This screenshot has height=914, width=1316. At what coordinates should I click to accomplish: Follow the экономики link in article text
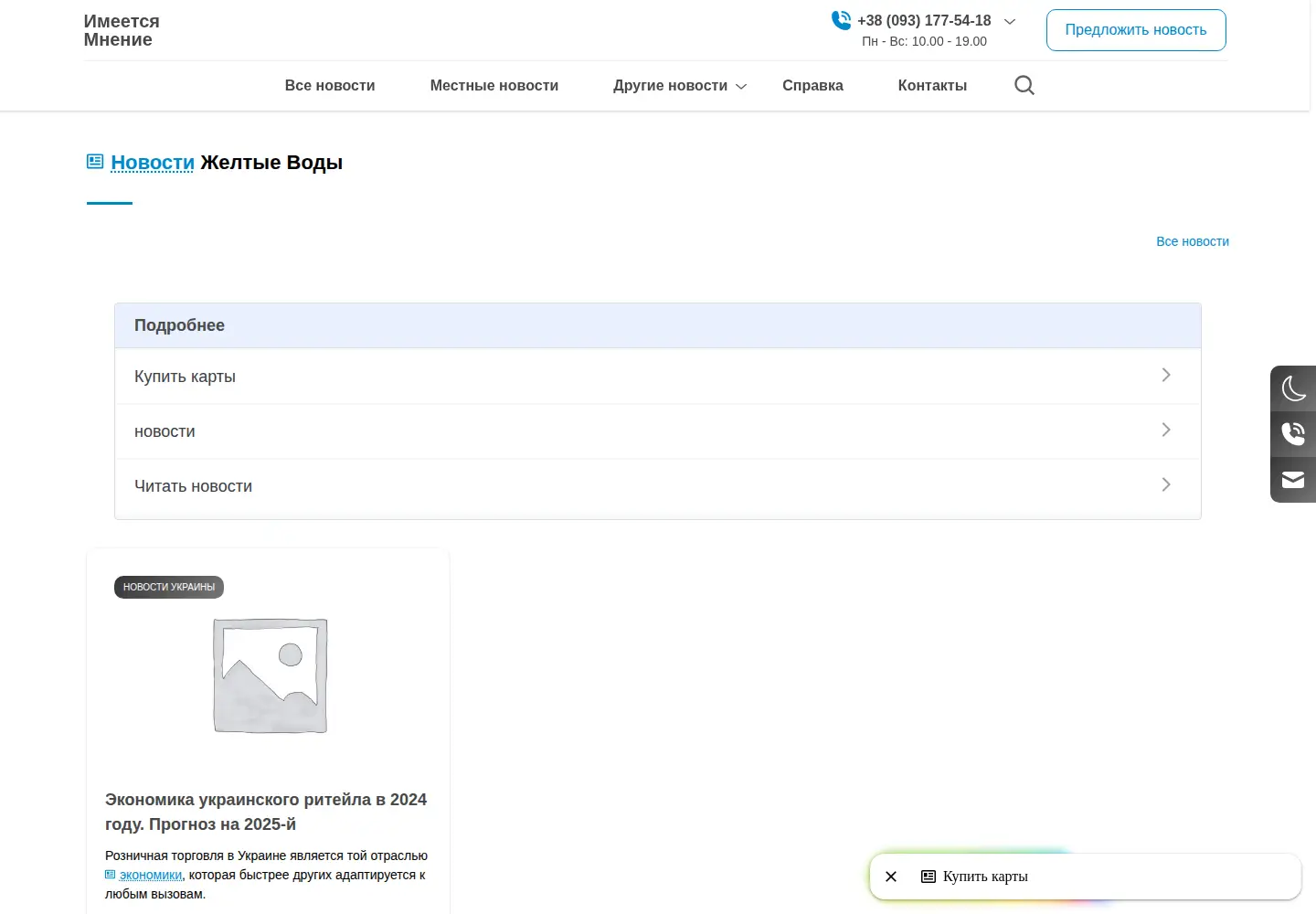point(151,875)
